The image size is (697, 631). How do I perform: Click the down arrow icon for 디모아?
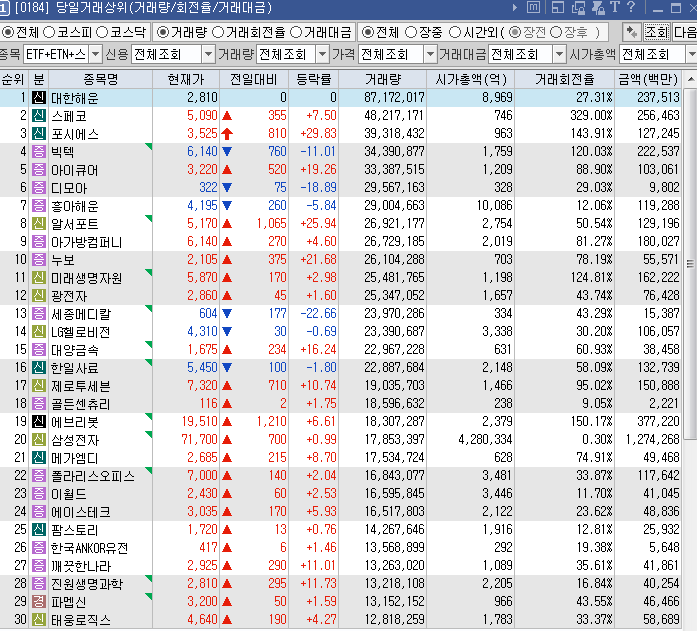[x=227, y=188]
